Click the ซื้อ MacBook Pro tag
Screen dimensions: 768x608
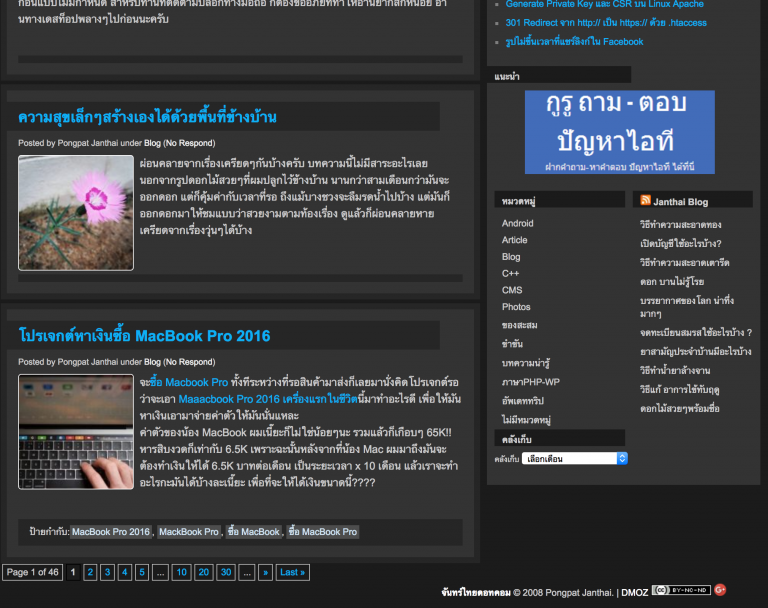(x=322, y=532)
